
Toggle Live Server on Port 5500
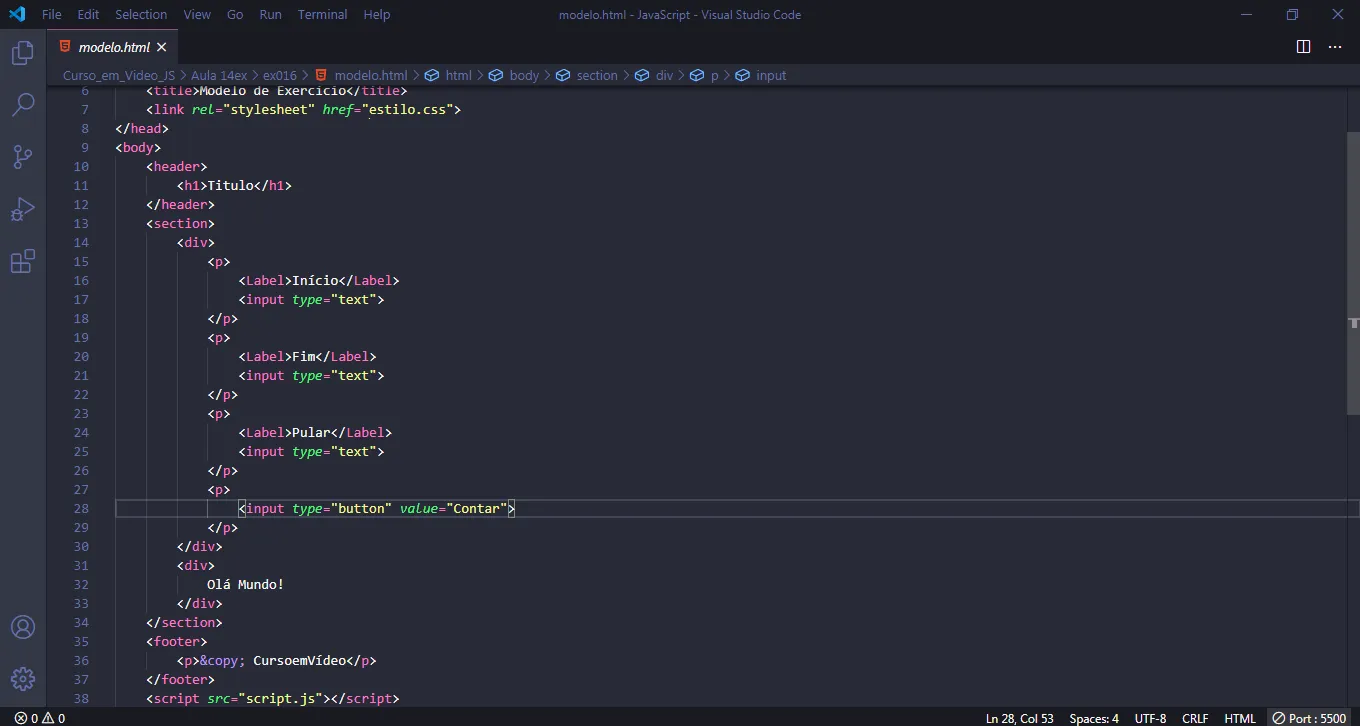1309,718
